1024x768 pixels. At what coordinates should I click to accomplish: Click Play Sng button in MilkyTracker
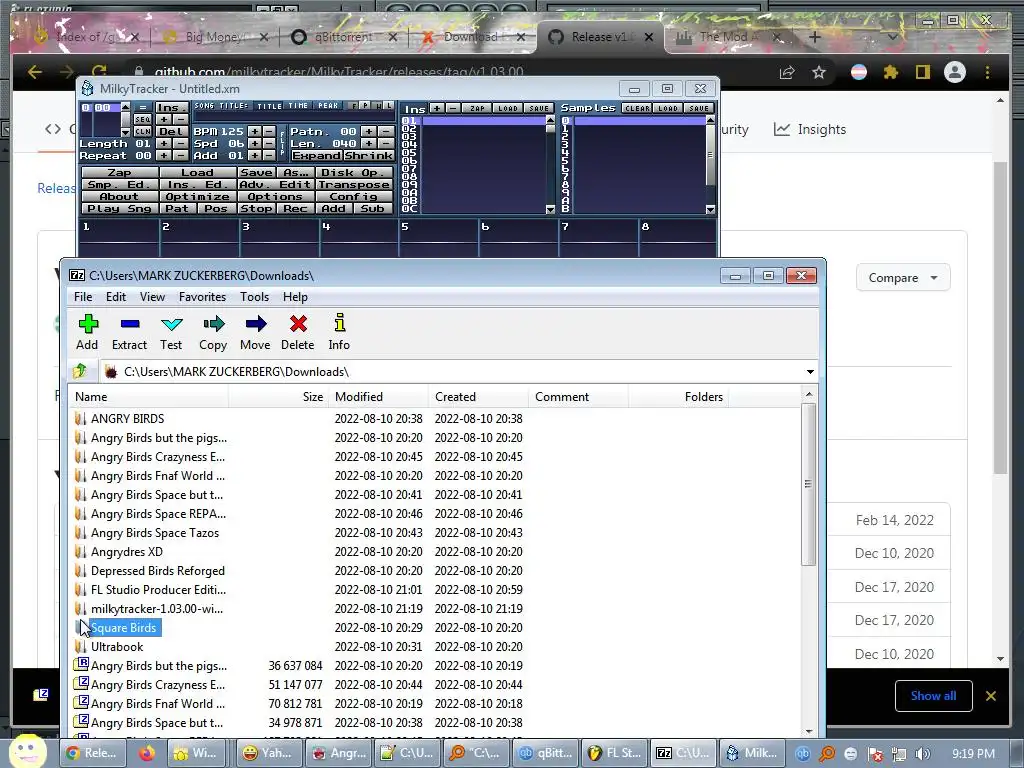tap(120, 209)
